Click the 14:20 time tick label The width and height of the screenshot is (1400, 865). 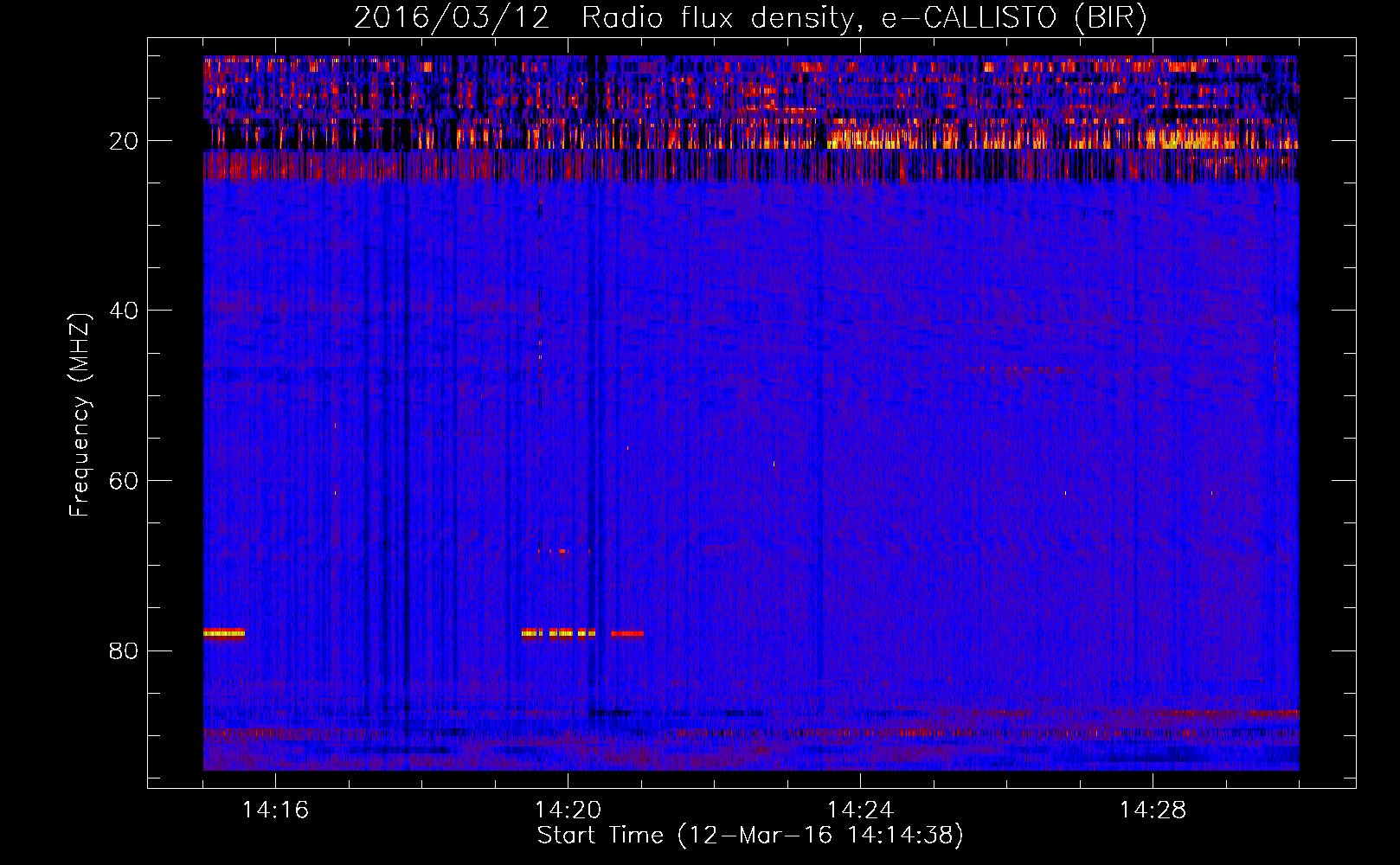568,811
